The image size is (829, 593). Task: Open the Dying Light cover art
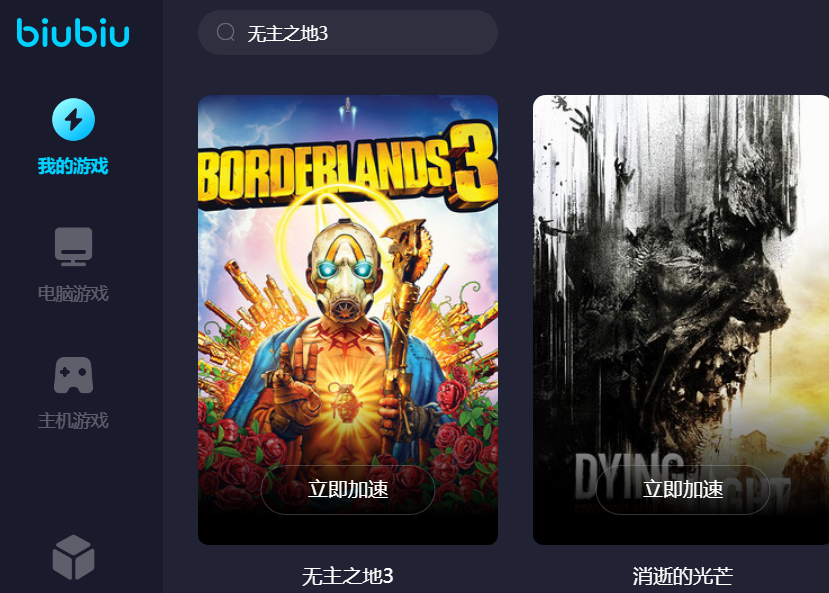[x=681, y=320]
